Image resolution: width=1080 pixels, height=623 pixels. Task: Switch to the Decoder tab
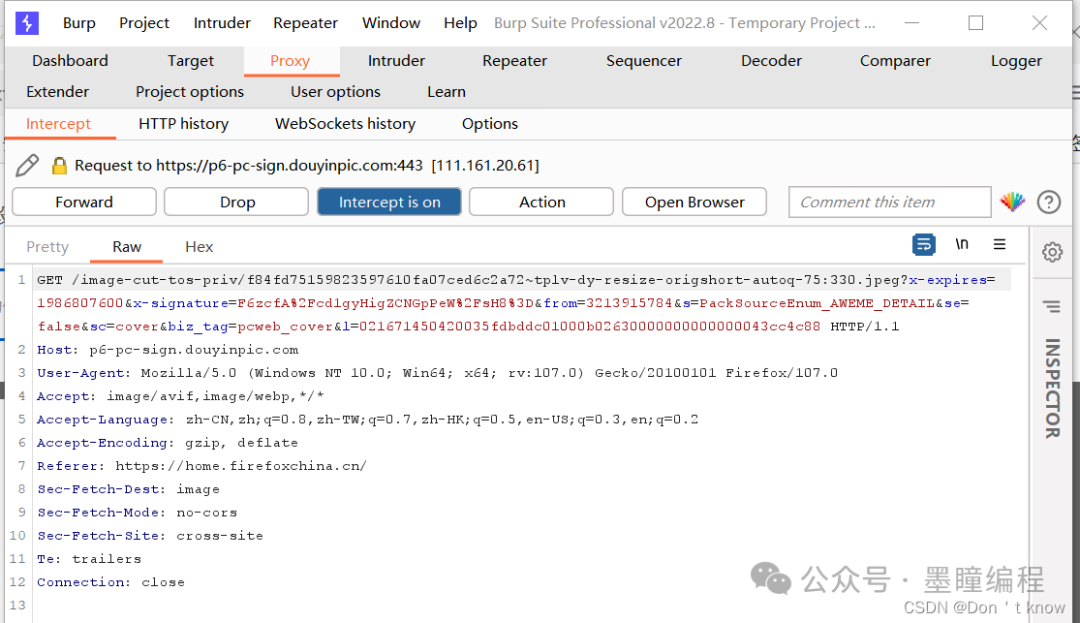click(771, 61)
